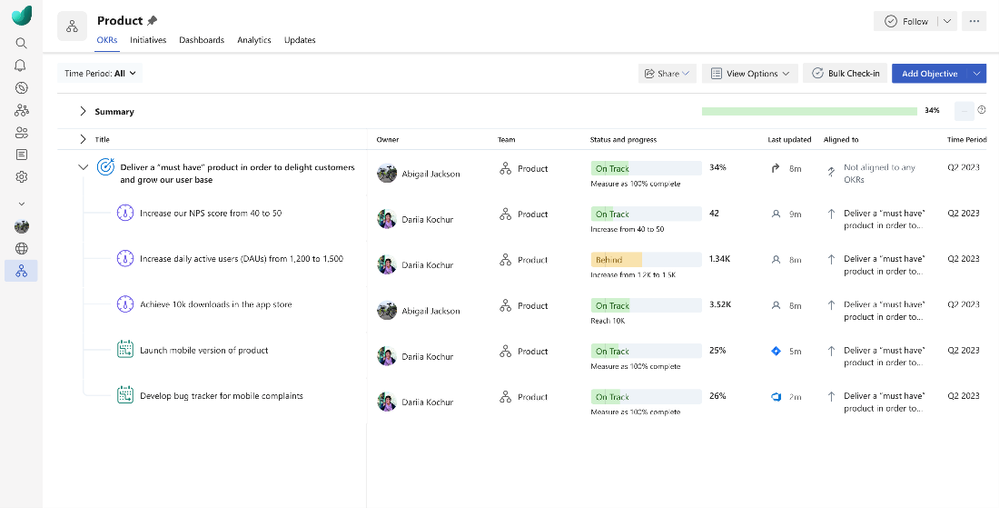Click the Behind status progress bar
The image size is (999, 508).
pos(645,260)
